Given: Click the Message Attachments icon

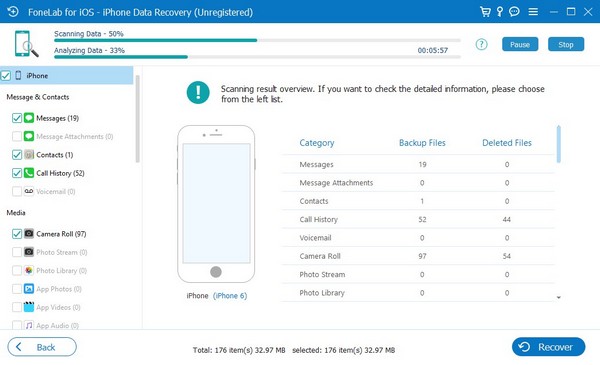Looking at the screenshot, I should [x=29, y=136].
